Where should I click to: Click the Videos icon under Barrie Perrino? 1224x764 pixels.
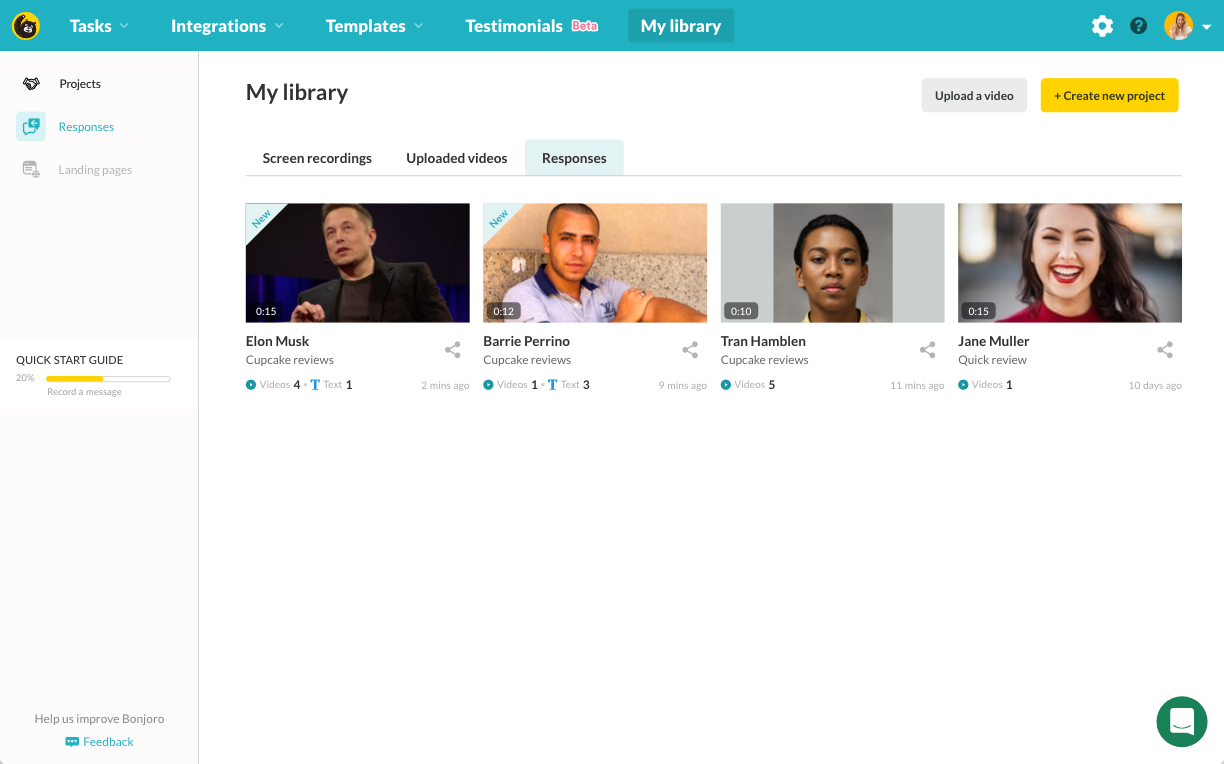(x=488, y=385)
